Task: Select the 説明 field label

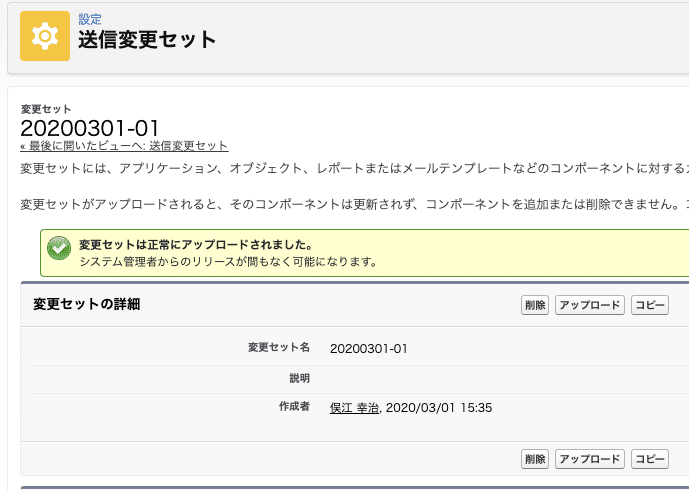Action: coord(300,378)
